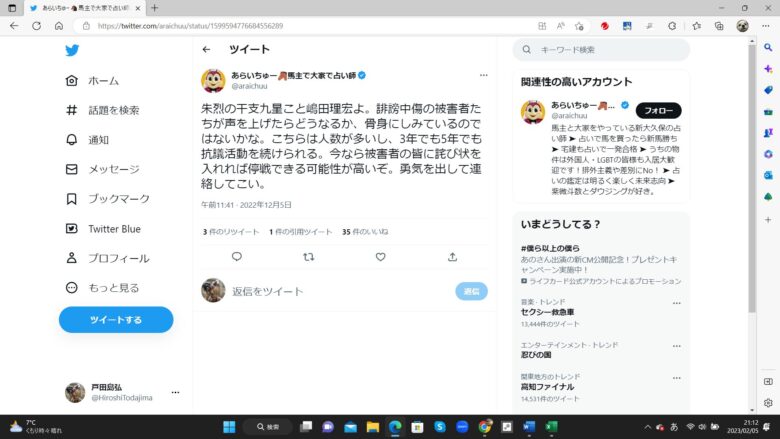Open Edge sidebar settings gear
Viewport: 780px width, 439px height.
768,403
